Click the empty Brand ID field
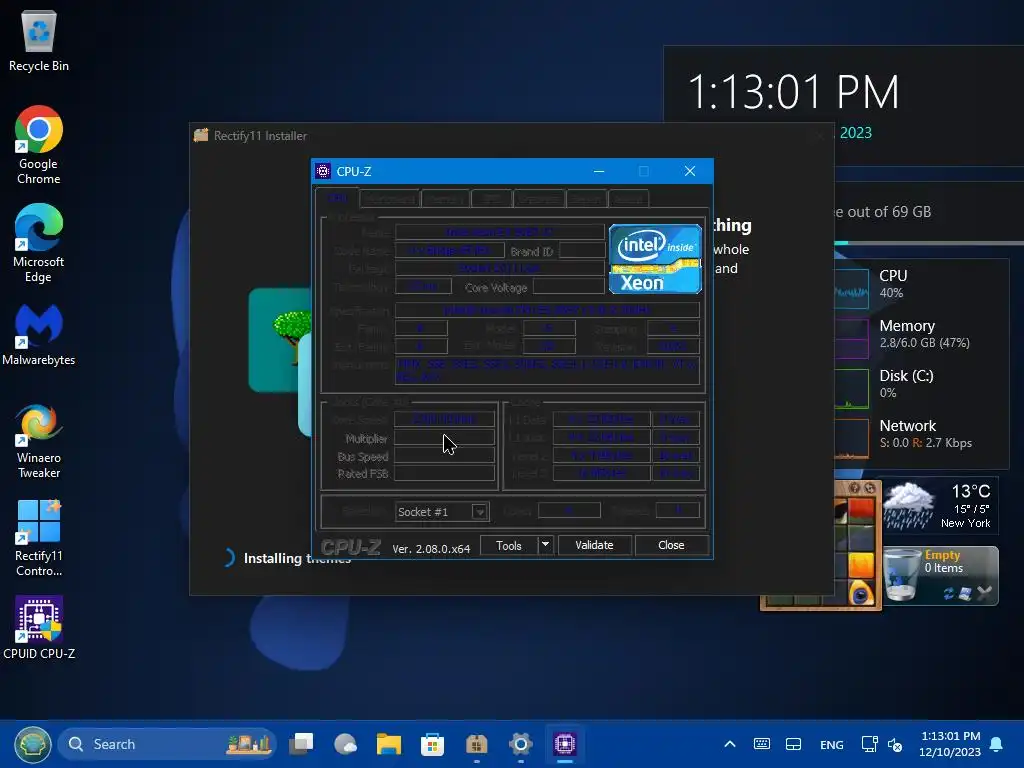 [582, 250]
